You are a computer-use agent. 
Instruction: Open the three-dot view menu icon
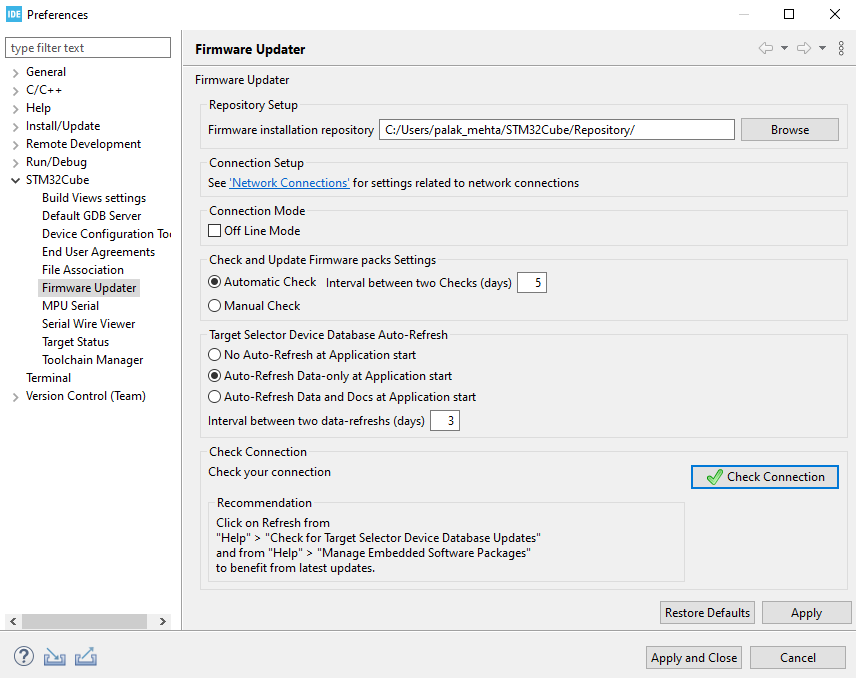click(841, 48)
